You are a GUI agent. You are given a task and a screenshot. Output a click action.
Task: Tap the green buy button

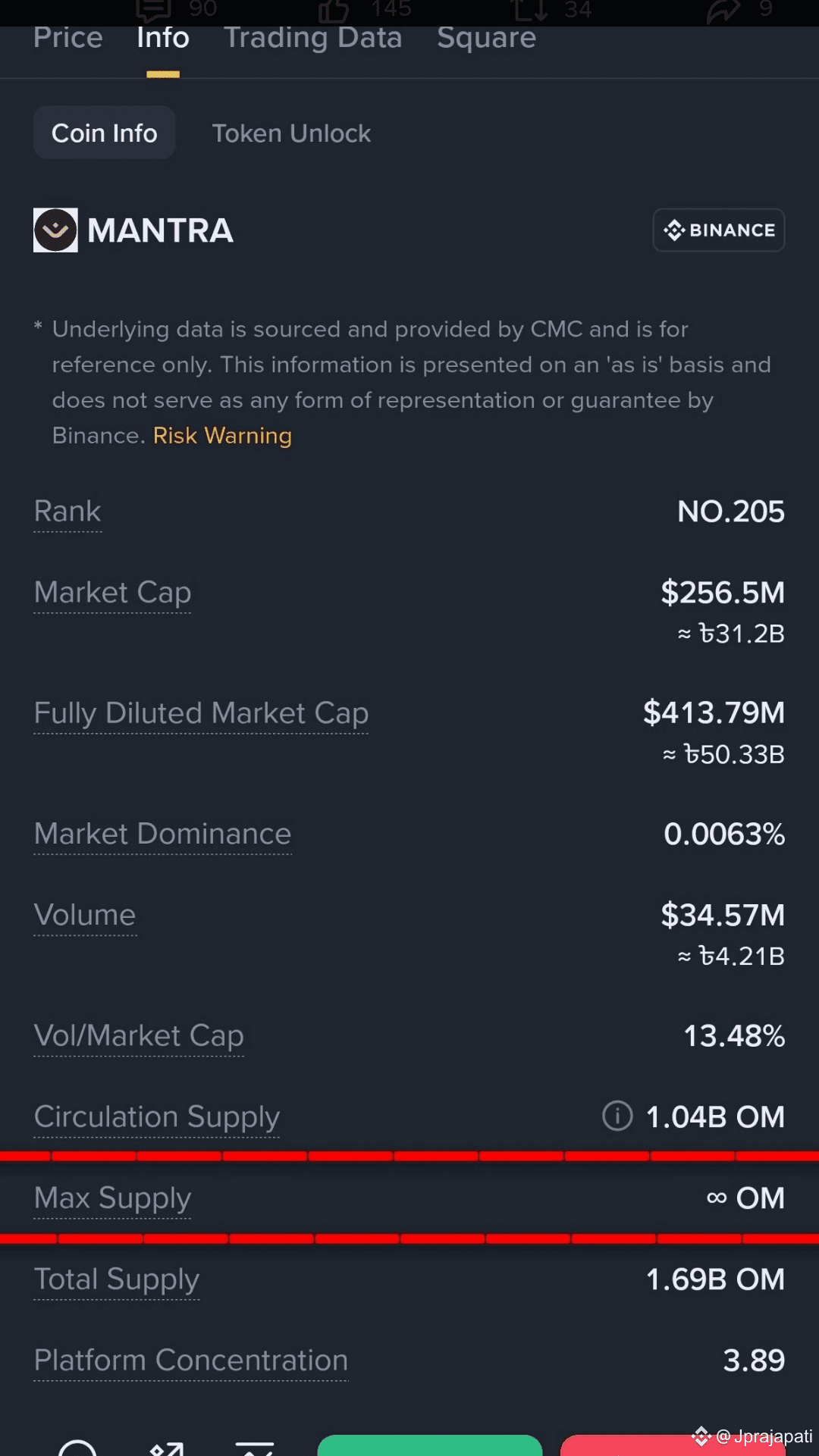[430, 1445]
